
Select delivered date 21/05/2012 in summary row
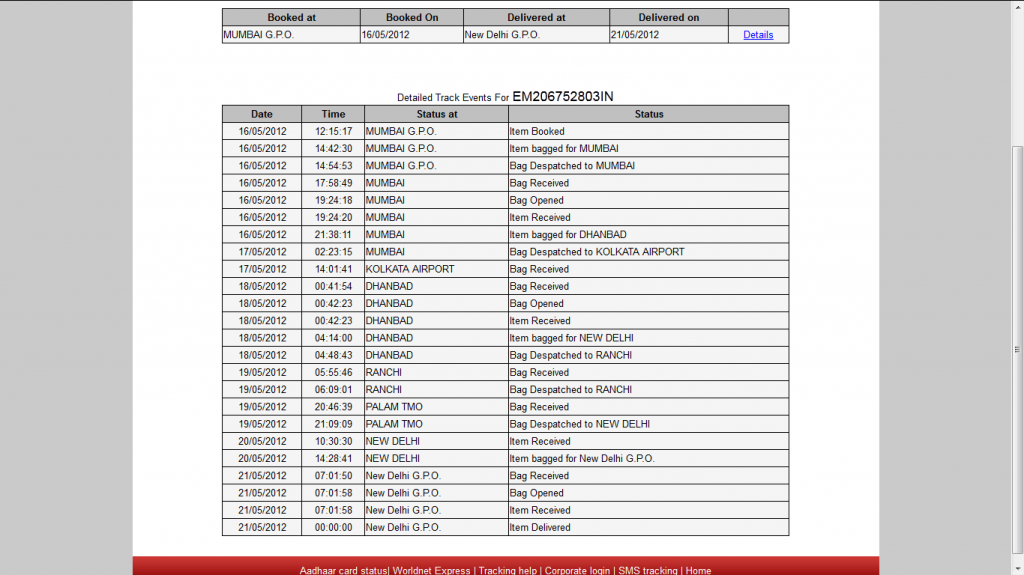669,35
